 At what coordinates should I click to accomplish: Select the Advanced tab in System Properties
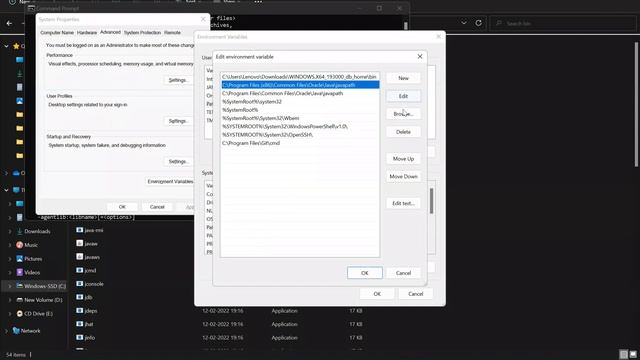(x=110, y=32)
